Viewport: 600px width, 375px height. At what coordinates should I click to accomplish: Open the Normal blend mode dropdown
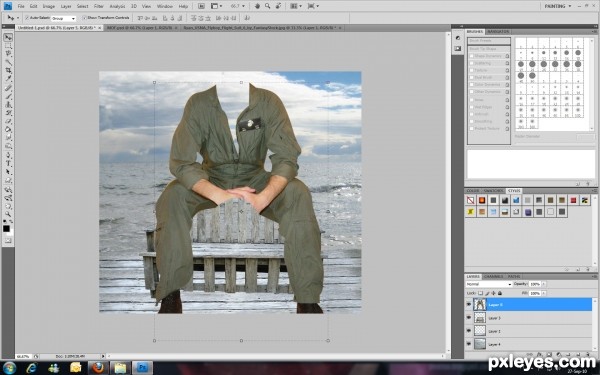click(x=489, y=284)
